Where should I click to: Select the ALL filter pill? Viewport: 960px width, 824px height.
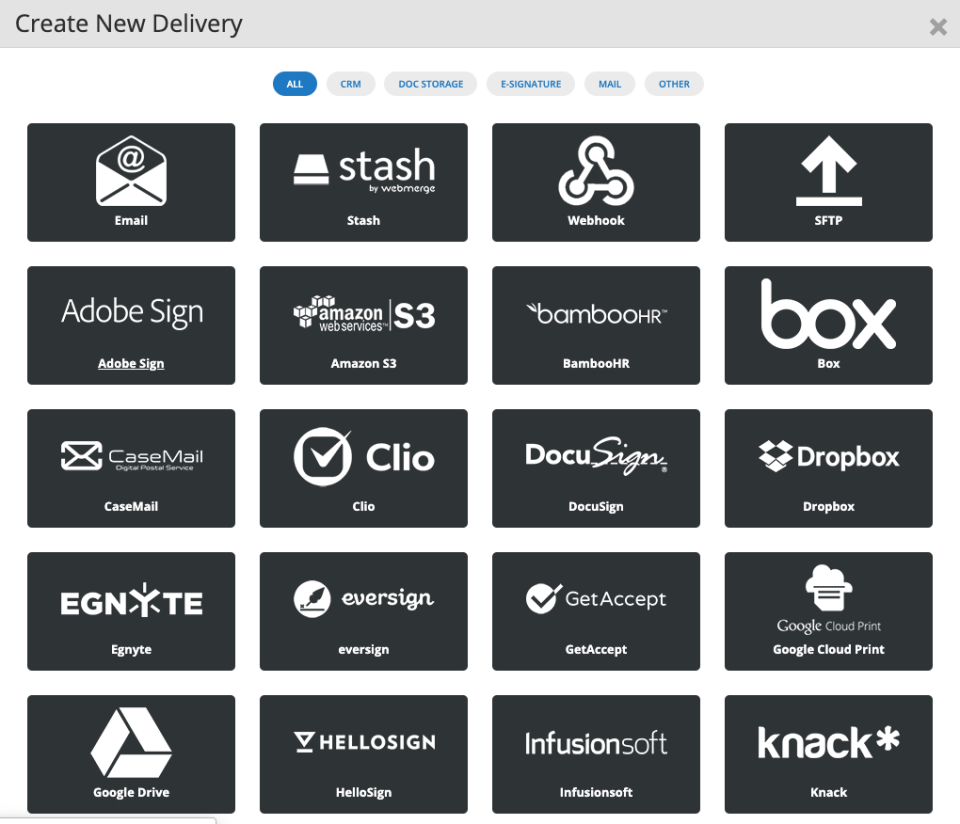(294, 84)
